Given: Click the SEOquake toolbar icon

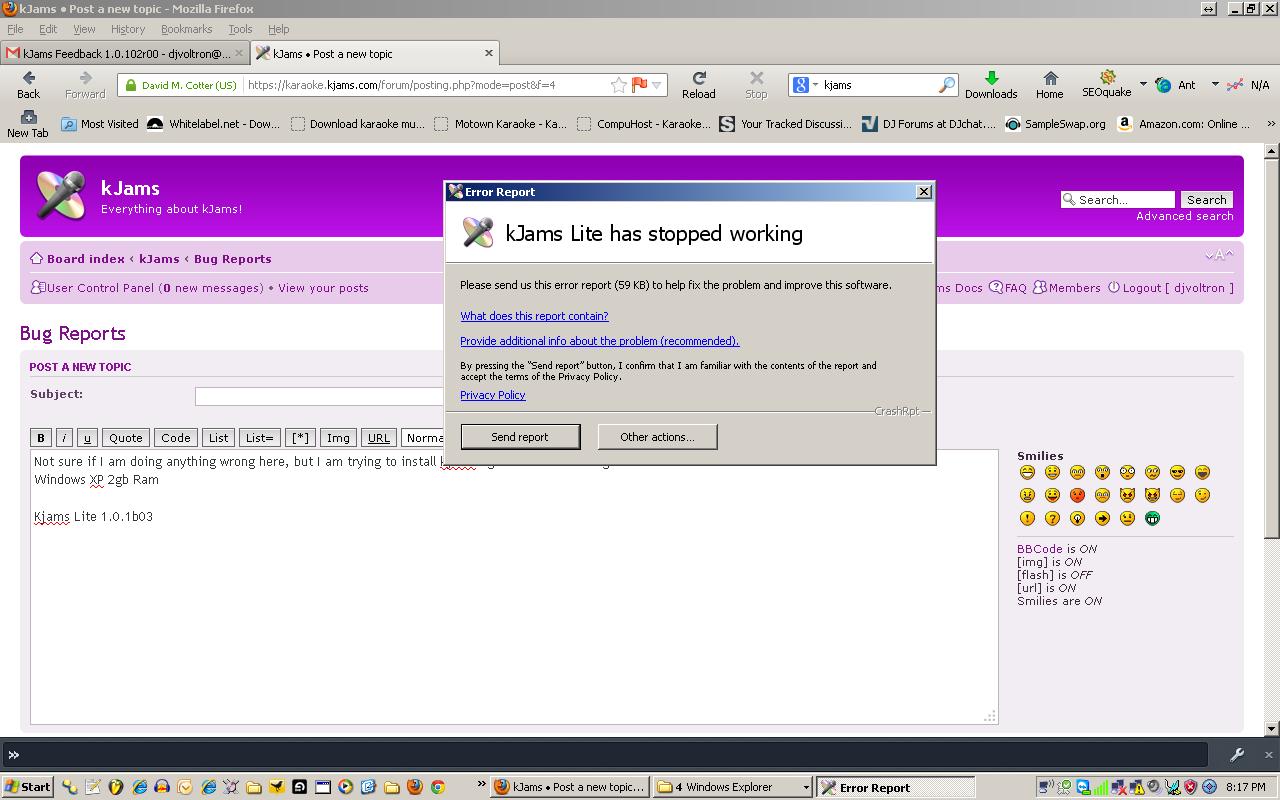Looking at the screenshot, I should (1107, 77).
